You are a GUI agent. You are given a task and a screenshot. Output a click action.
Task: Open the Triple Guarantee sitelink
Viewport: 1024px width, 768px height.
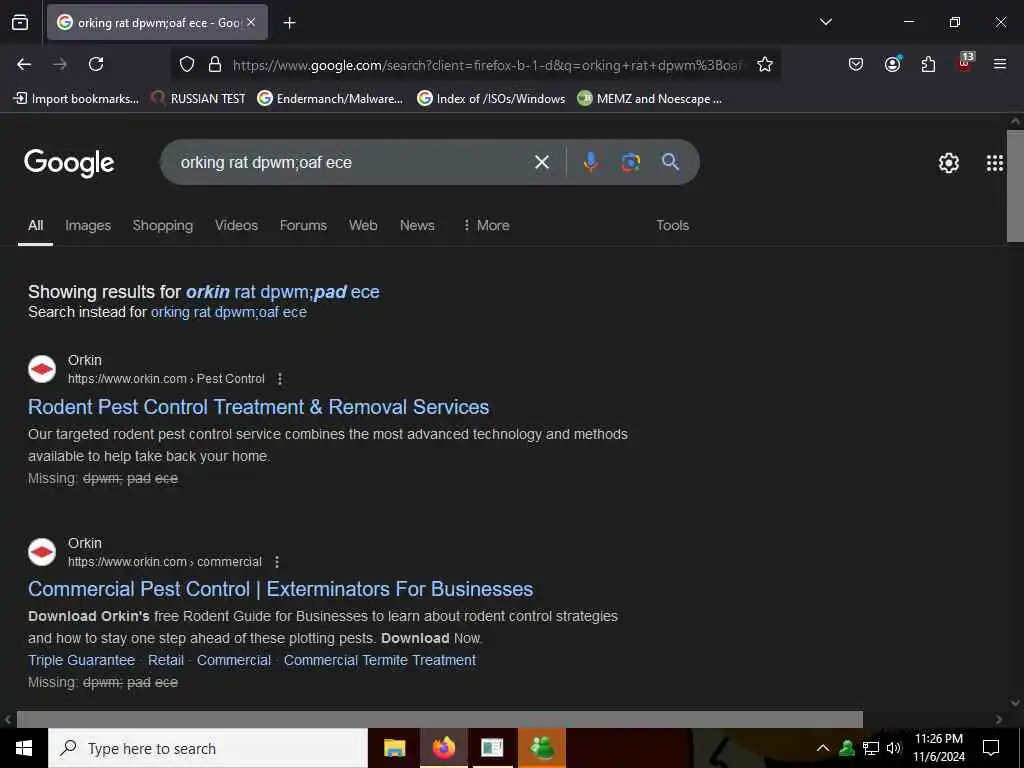[82, 660]
